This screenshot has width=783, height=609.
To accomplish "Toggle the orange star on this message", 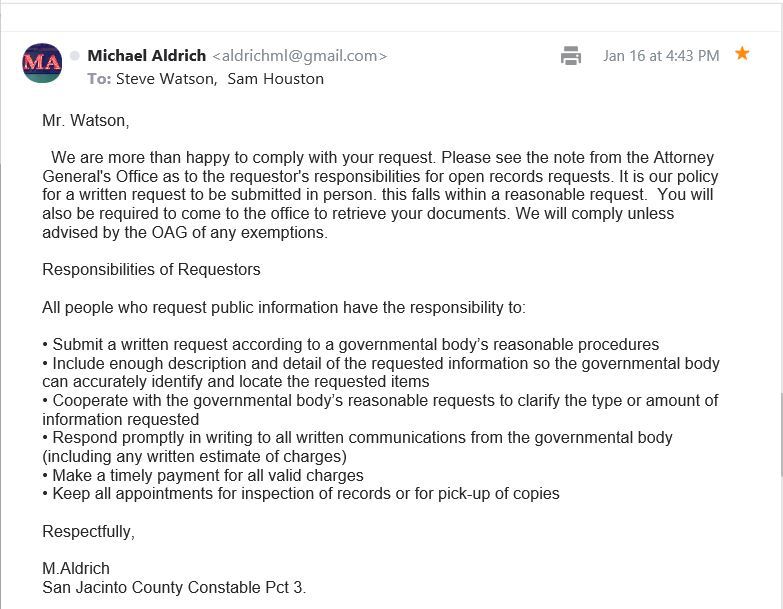I will pos(742,54).
